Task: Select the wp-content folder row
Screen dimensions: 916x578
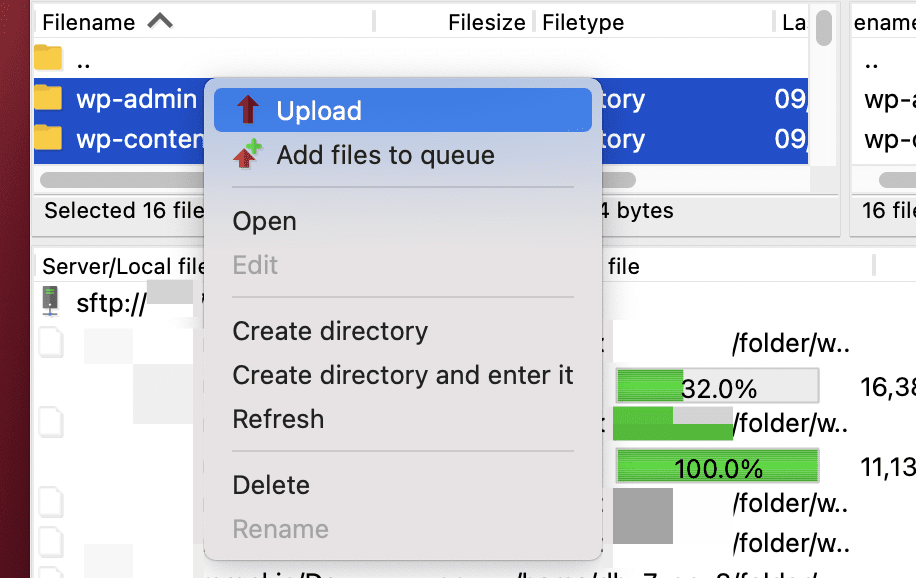Action: (421, 139)
